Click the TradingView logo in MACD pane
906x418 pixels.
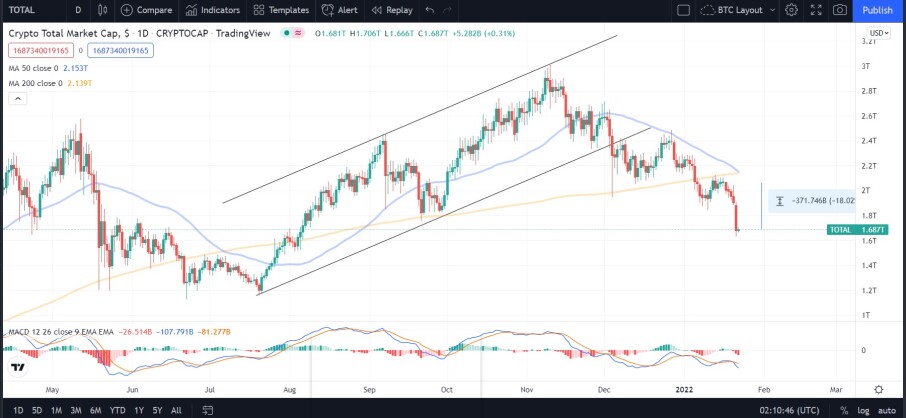point(18,367)
